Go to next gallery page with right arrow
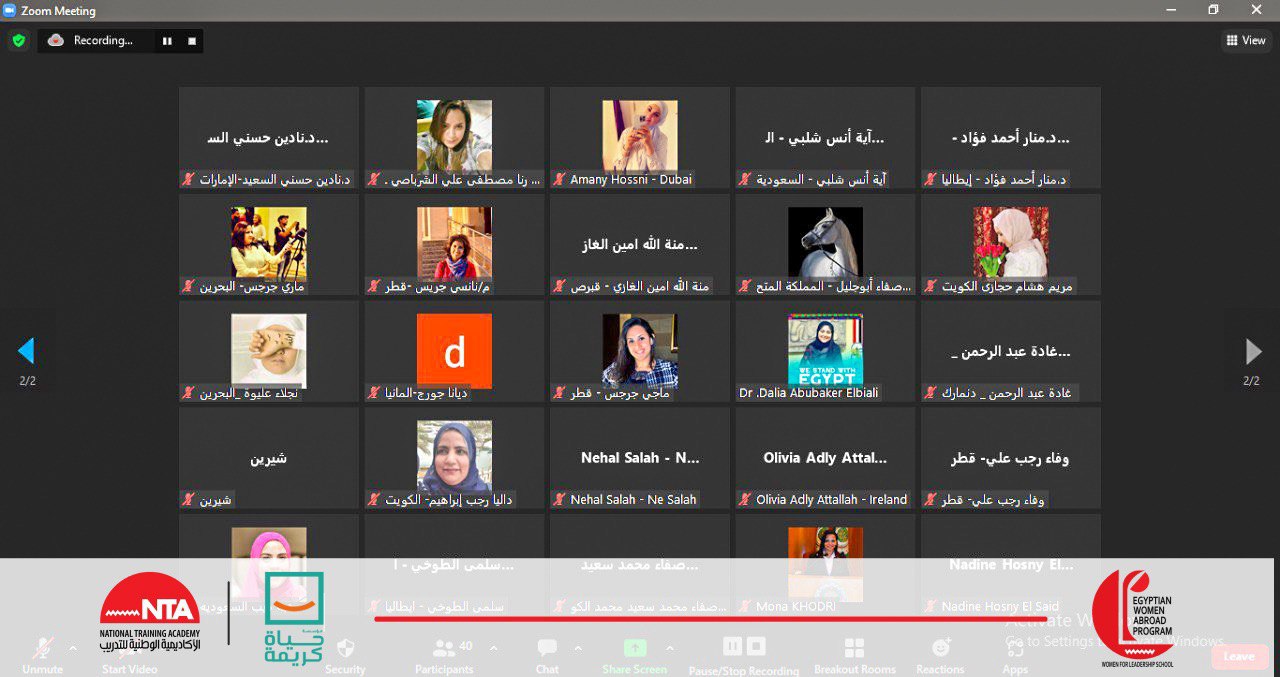The image size is (1280, 677). pos(1252,351)
